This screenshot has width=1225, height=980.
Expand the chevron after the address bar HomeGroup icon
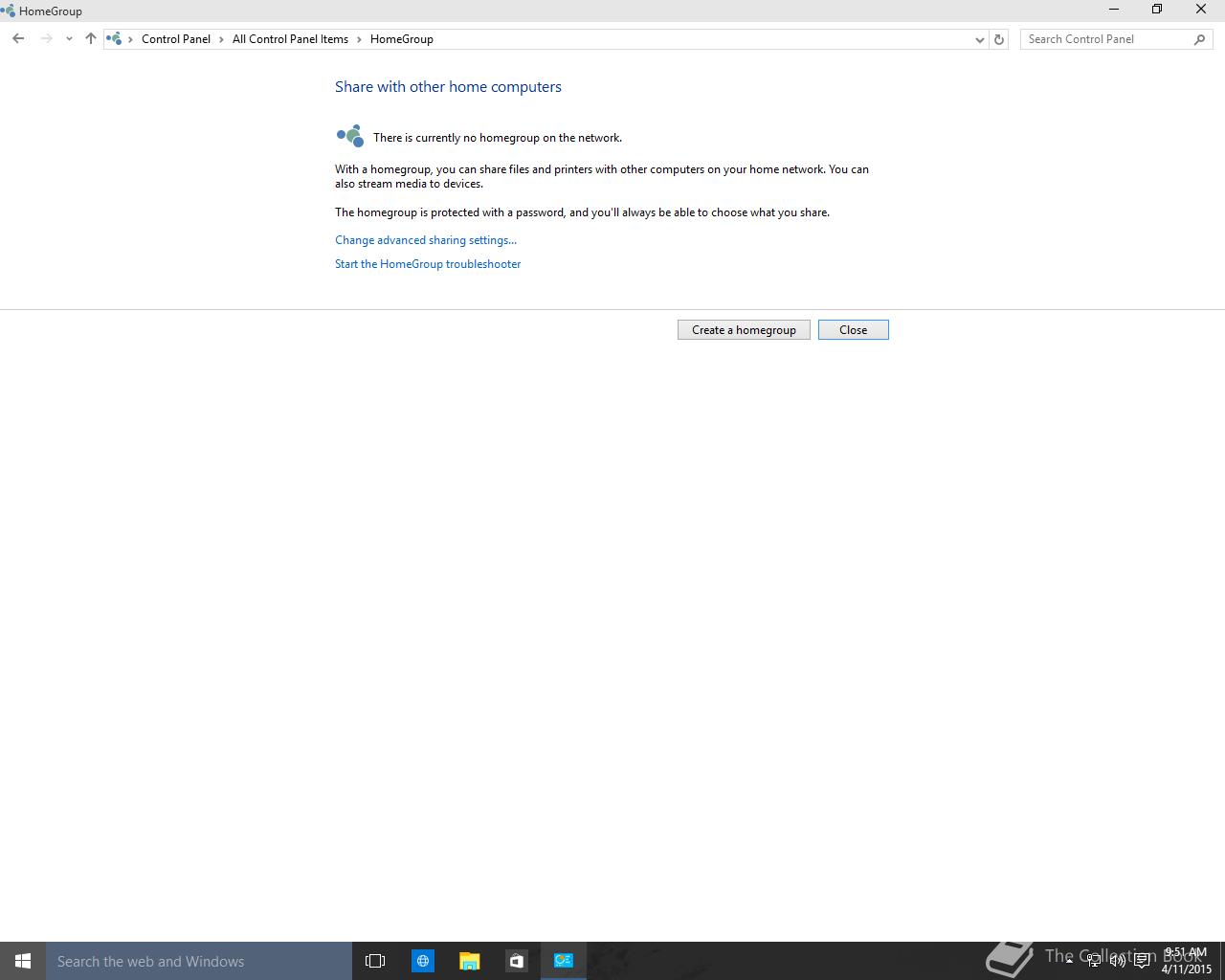(131, 39)
